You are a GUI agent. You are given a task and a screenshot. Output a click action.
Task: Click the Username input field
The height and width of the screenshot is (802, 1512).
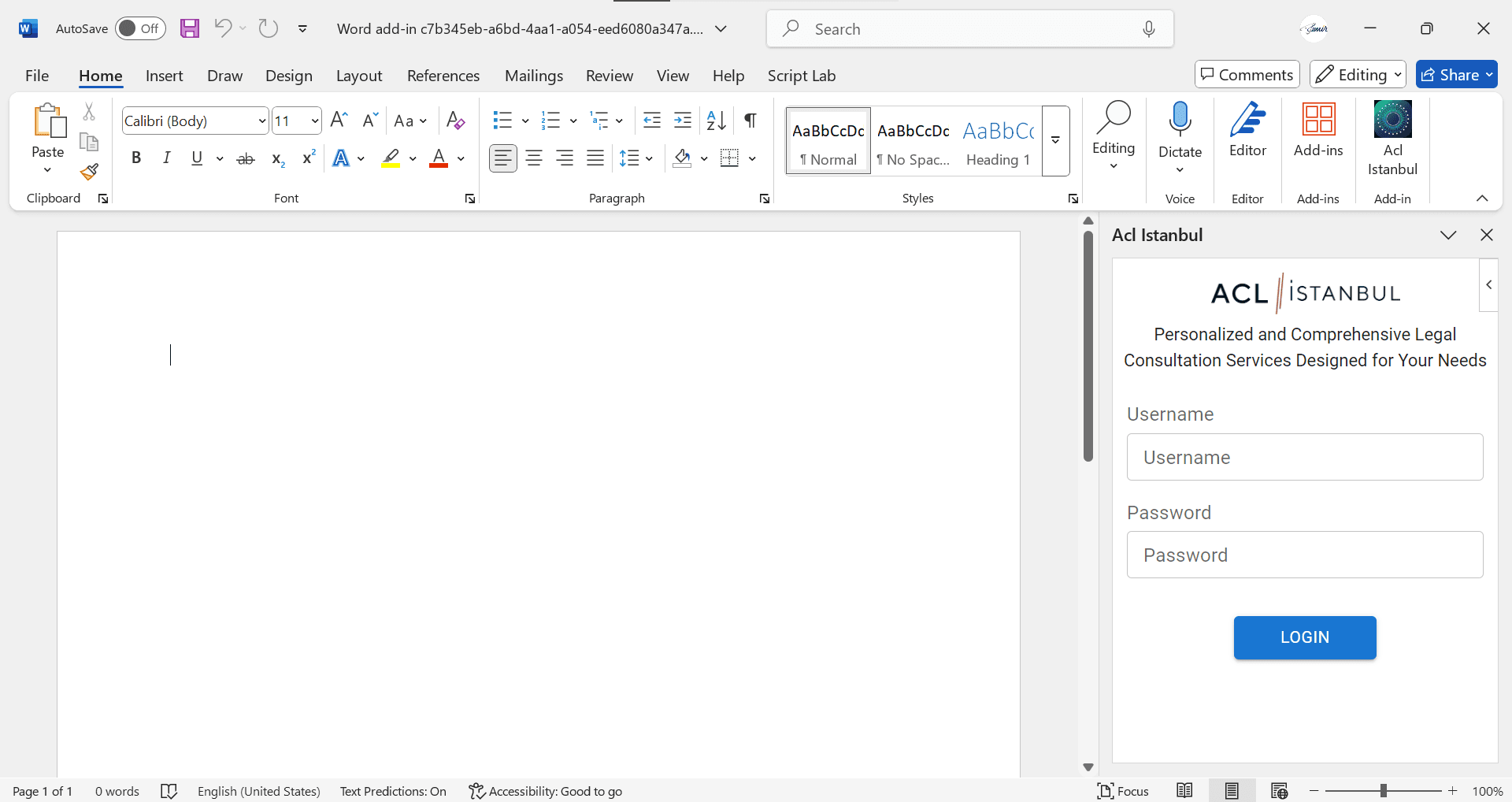click(1305, 457)
